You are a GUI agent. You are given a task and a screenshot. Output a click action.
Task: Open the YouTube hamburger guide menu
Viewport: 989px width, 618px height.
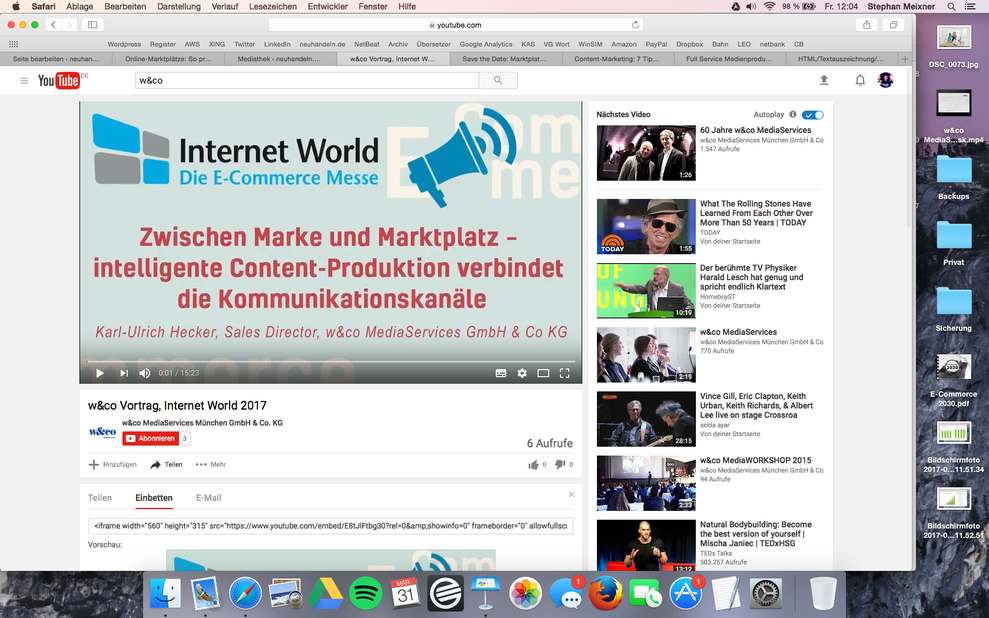point(24,81)
